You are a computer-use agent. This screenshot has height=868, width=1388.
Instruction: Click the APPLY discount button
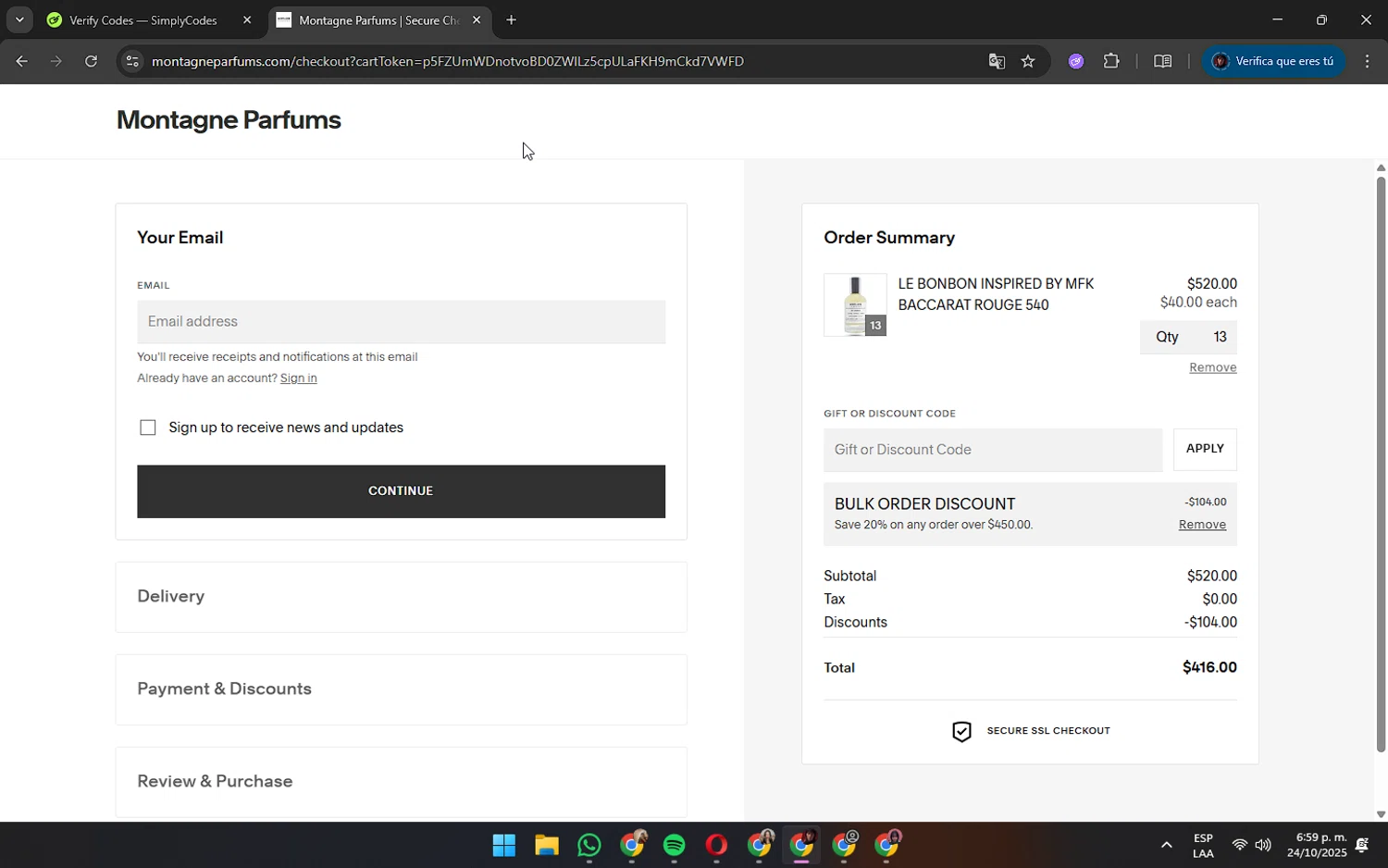pyautogui.click(x=1205, y=449)
